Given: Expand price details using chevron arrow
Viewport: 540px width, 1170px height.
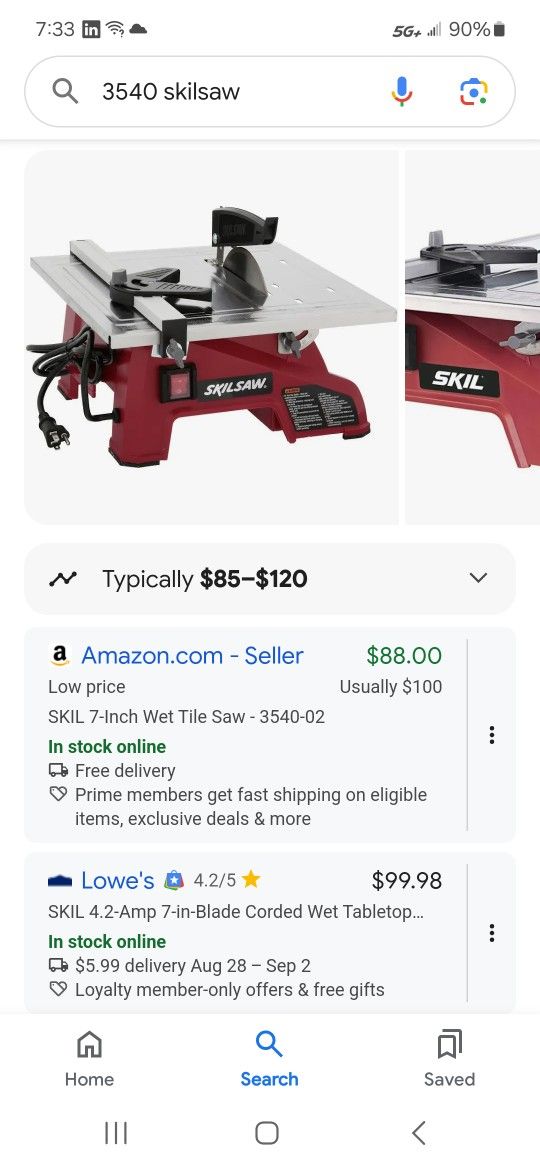Looking at the screenshot, I should 478,578.
